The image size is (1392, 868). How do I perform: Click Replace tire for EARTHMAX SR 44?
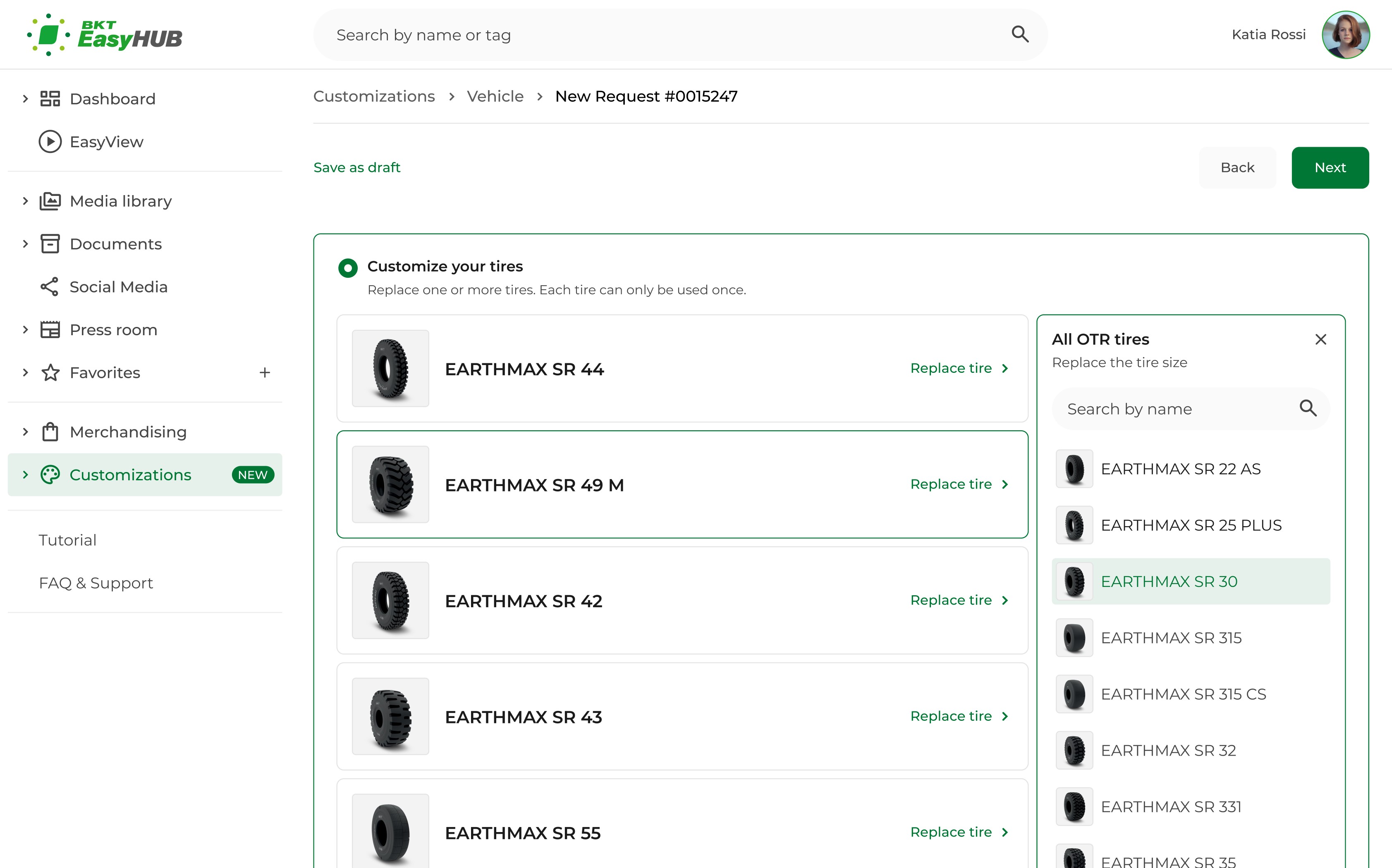[959, 368]
